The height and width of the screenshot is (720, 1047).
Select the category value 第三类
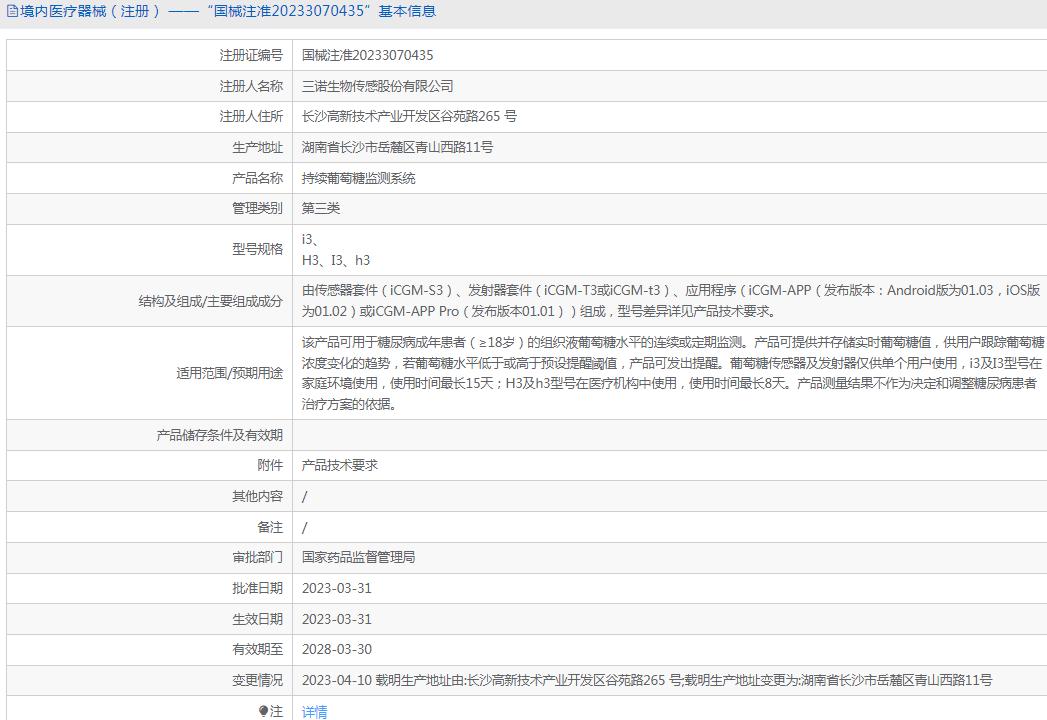tap(321, 208)
